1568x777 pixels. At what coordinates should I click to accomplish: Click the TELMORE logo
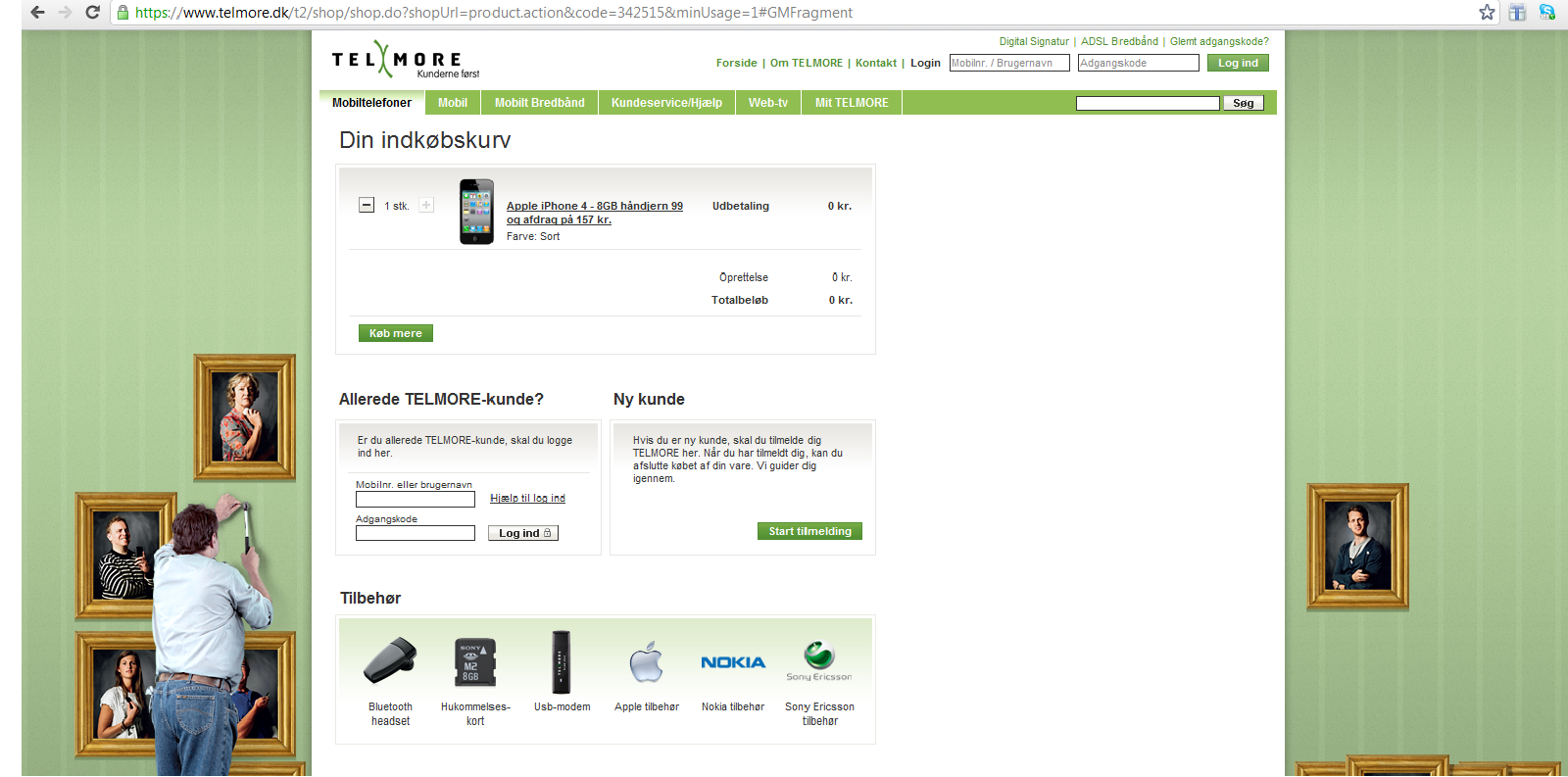click(405, 61)
